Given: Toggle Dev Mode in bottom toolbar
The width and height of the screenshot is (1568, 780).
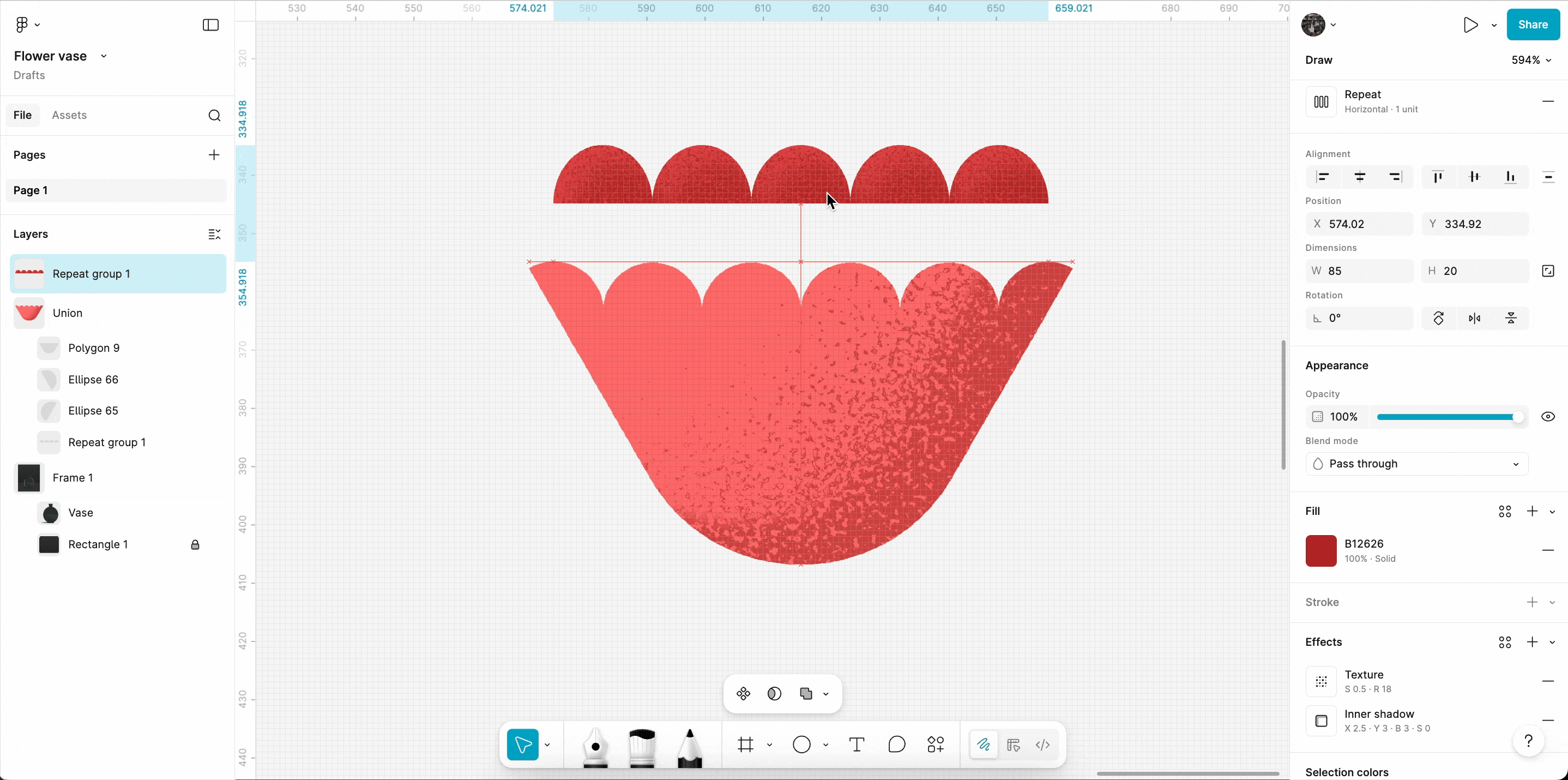Looking at the screenshot, I should pos(1042,745).
